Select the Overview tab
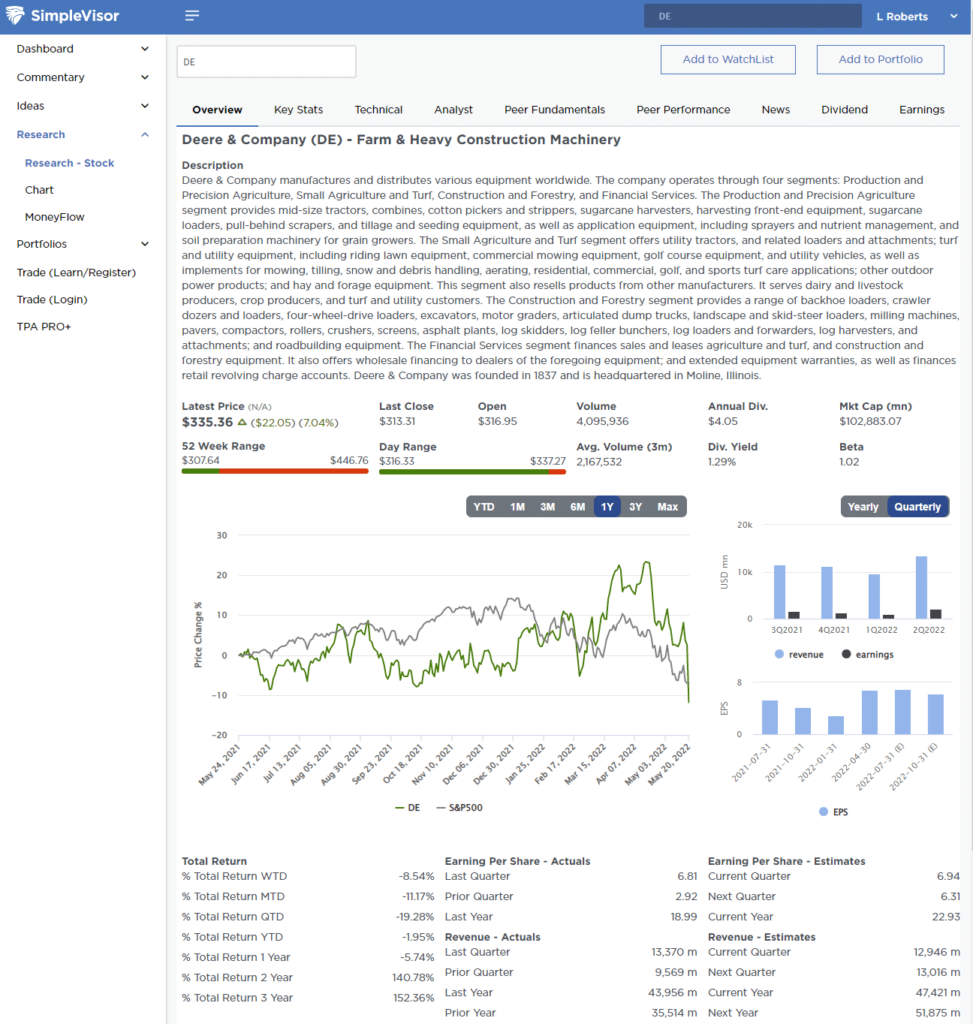The width and height of the screenshot is (973, 1024). 217,110
